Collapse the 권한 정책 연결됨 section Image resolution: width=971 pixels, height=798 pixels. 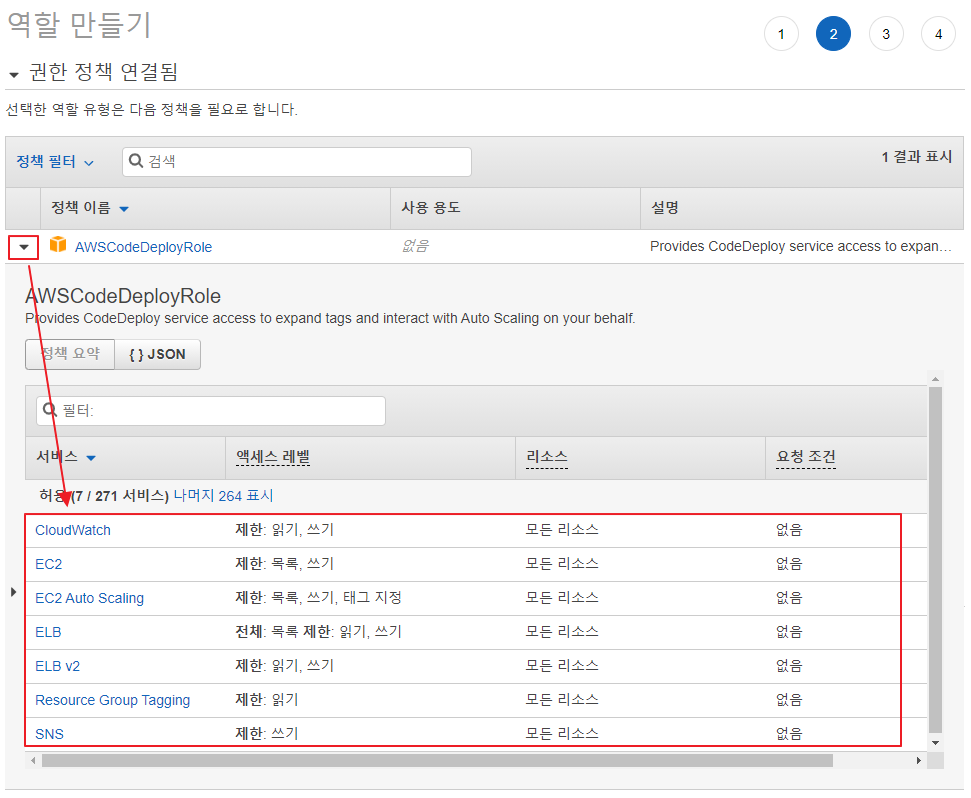click(14, 75)
